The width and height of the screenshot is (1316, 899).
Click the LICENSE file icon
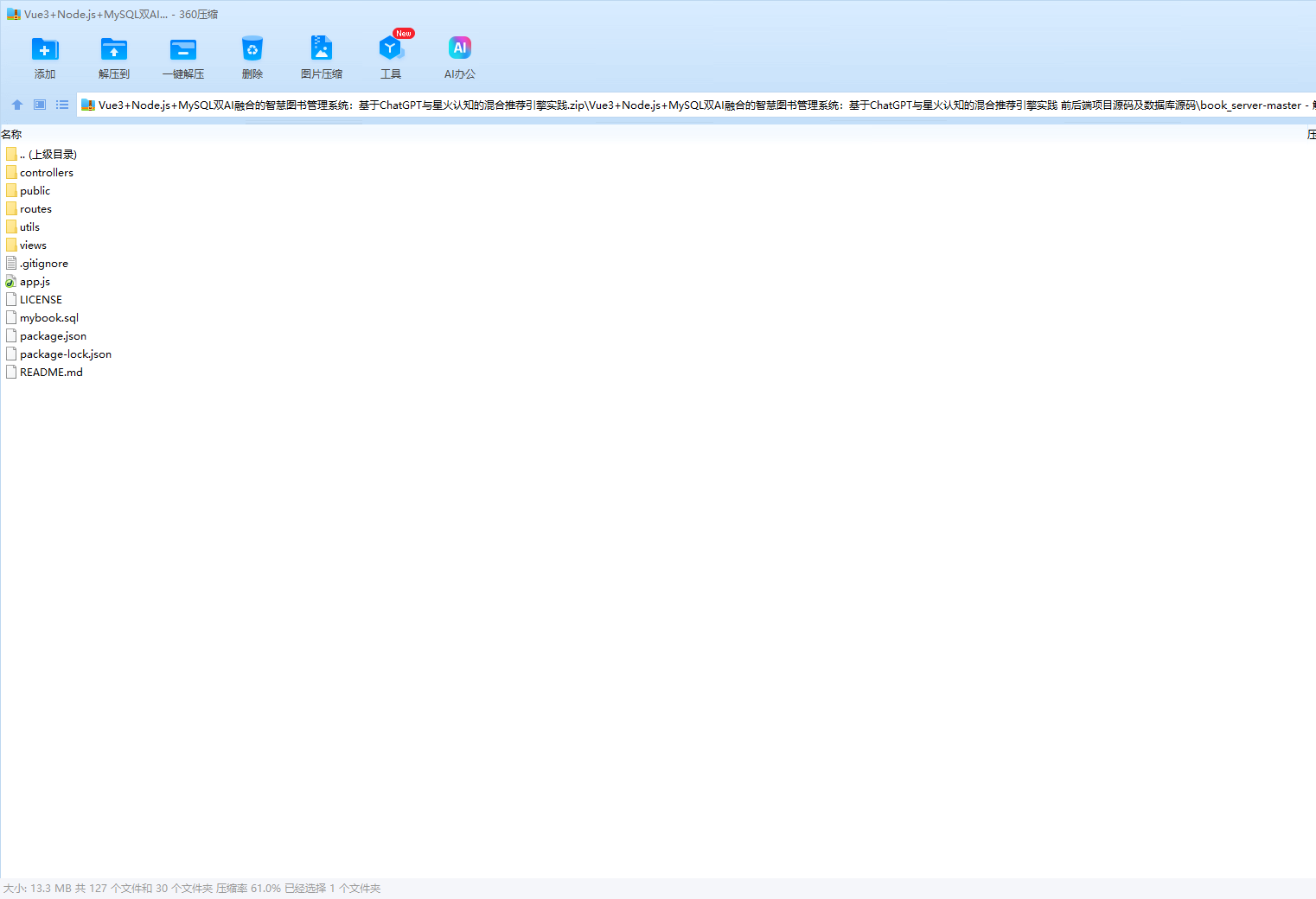tap(11, 299)
